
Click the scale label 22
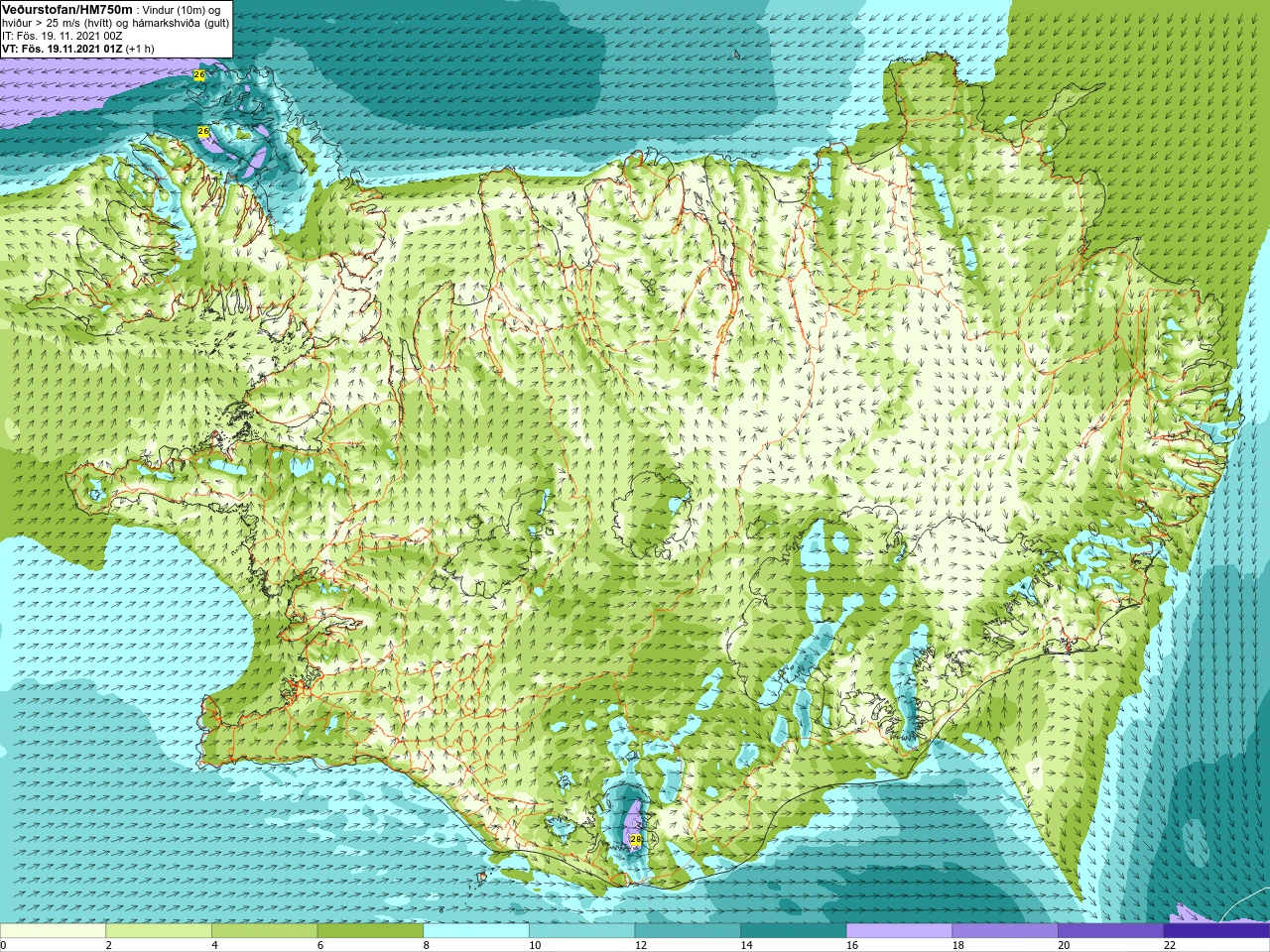coord(1170,945)
